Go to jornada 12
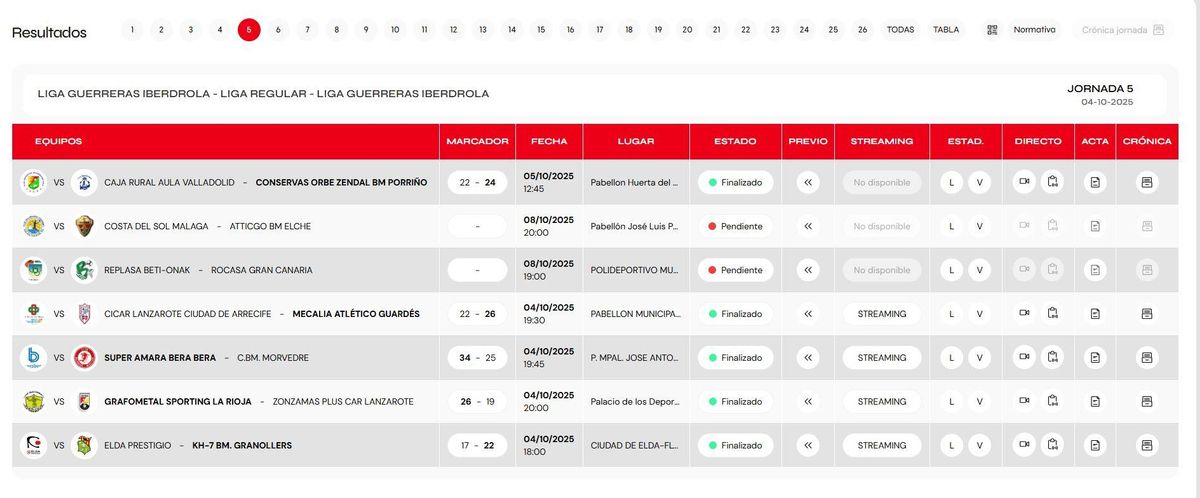This screenshot has height=498, width=1200. point(453,30)
